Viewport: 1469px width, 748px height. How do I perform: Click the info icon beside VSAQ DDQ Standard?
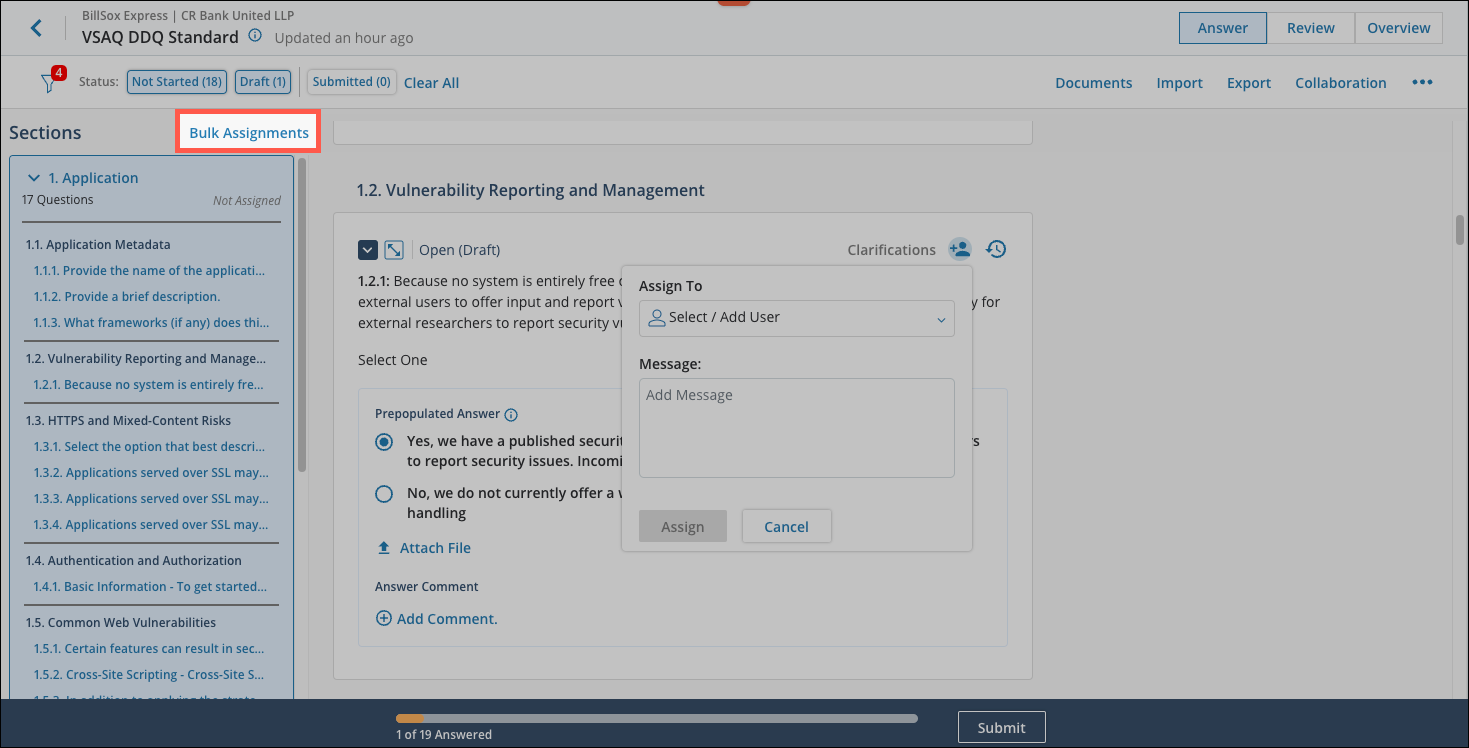[x=255, y=37]
